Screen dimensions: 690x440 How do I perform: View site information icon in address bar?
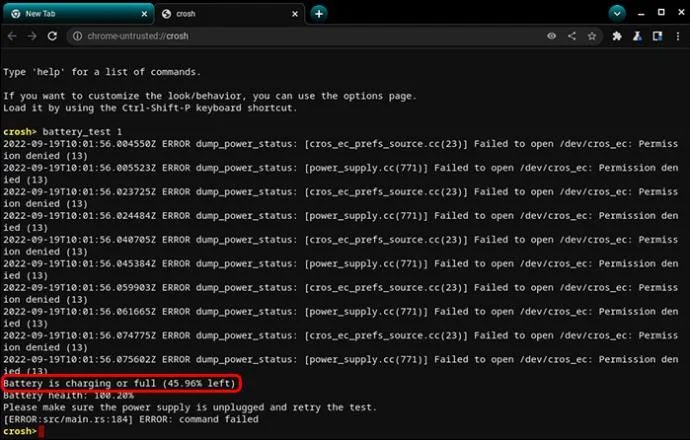click(77, 36)
